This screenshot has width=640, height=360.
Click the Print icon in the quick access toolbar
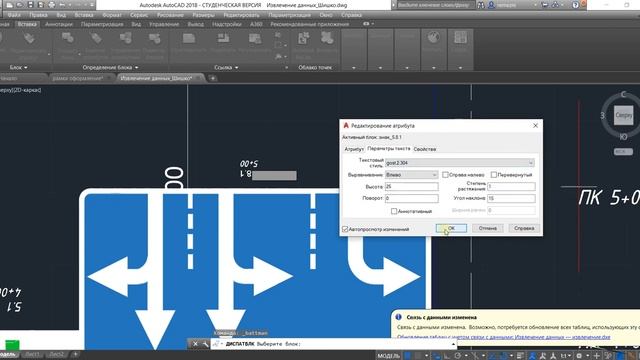(x=52, y=5)
